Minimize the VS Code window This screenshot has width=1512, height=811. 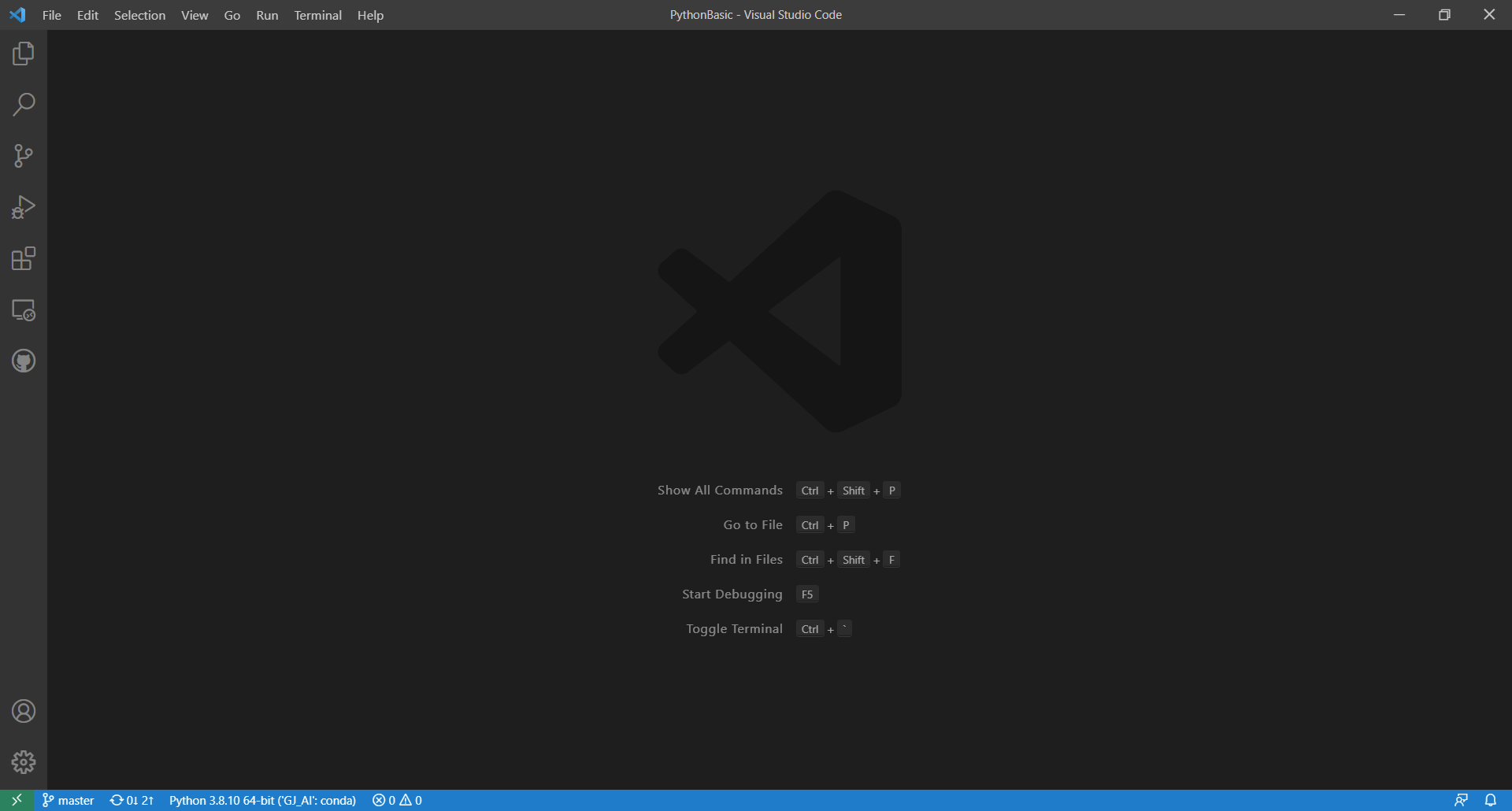click(x=1399, y=15)
